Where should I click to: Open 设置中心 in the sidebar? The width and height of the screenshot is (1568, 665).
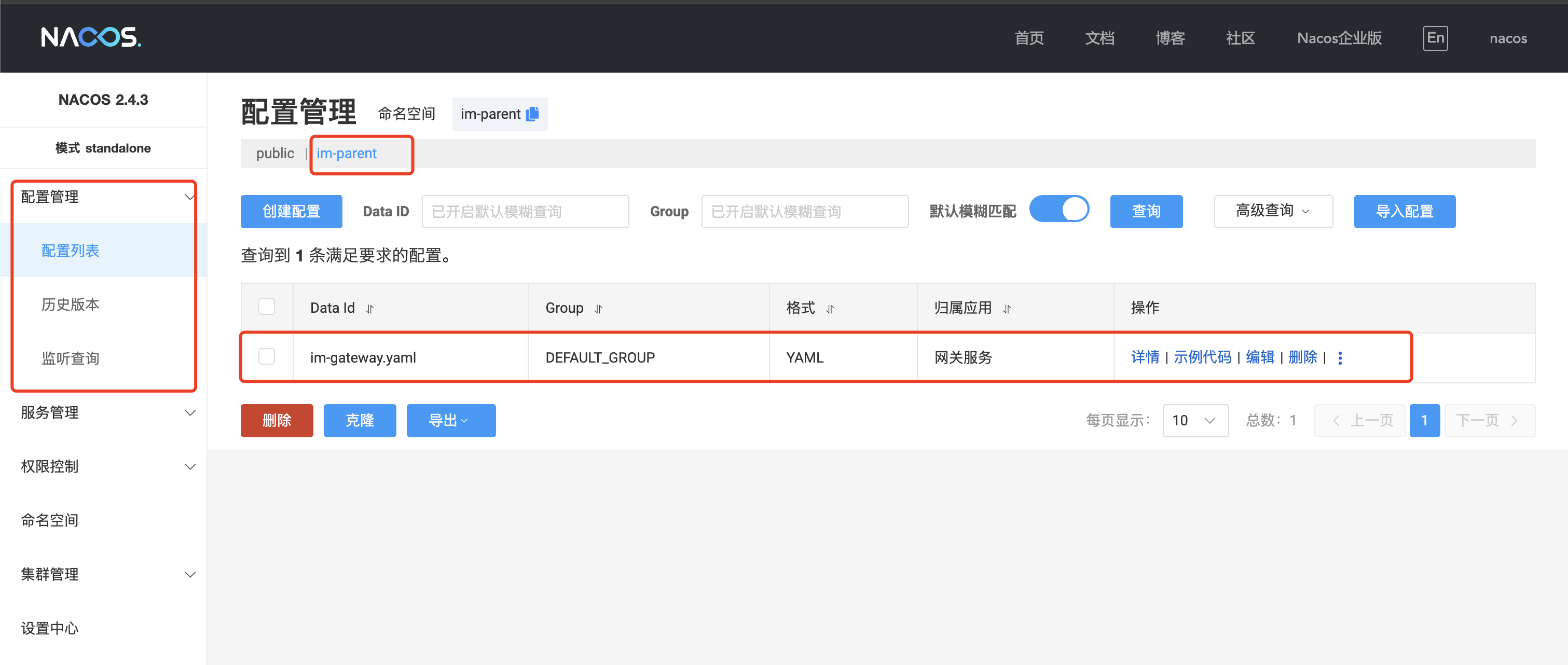[x=103, y=628]
